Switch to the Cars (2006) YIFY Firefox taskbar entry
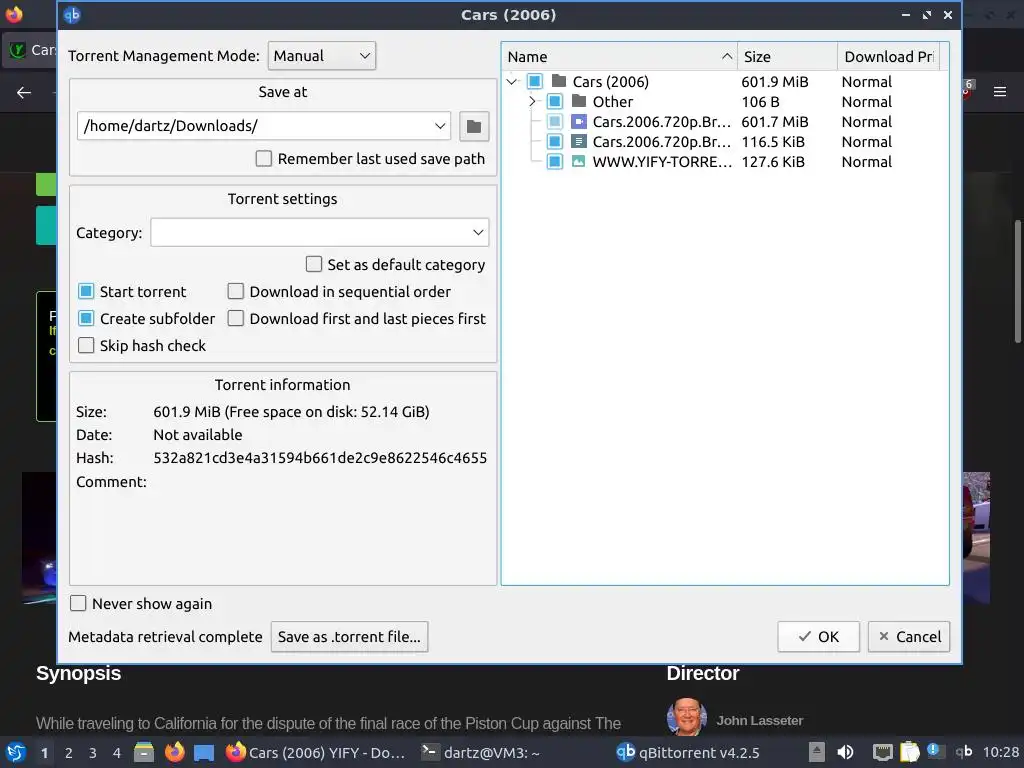This screenshot has height=768, width=1024. click(315, 752)
